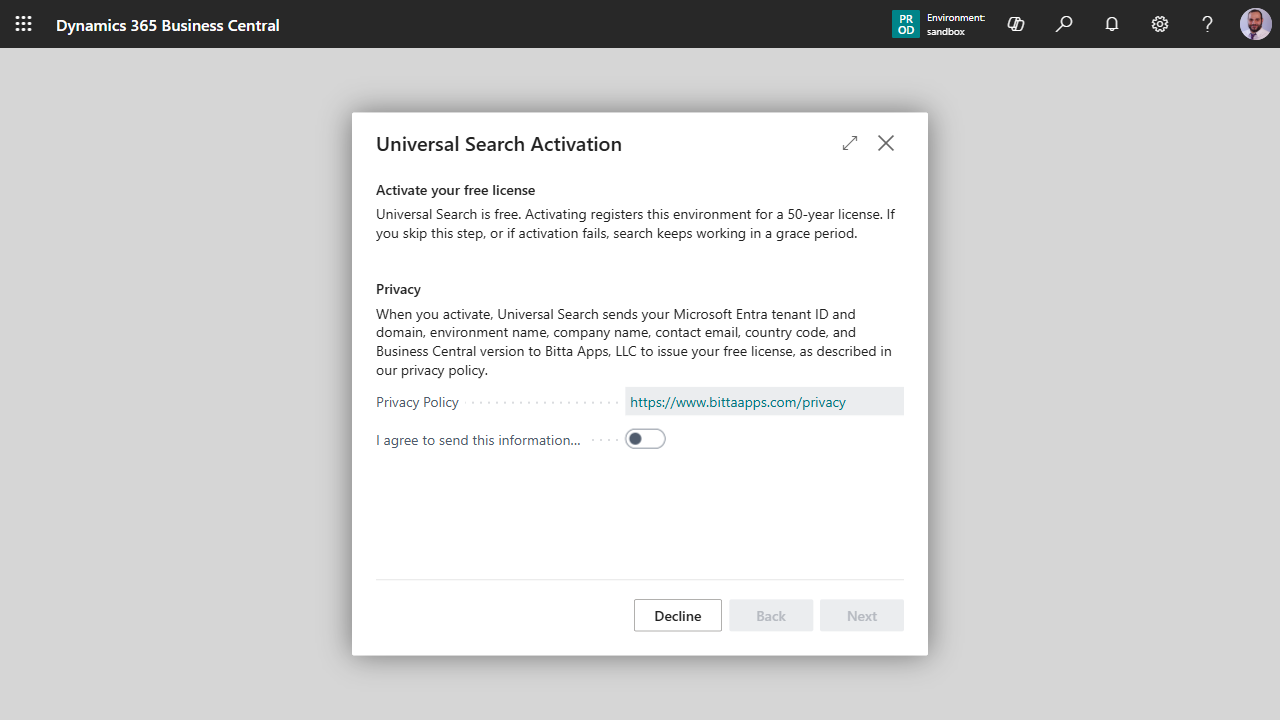Image resolution: width=1280 pixels, height=720 pixels.
Task: Click the 'I agree to send this information...' label
Action: tap(478, 440)
